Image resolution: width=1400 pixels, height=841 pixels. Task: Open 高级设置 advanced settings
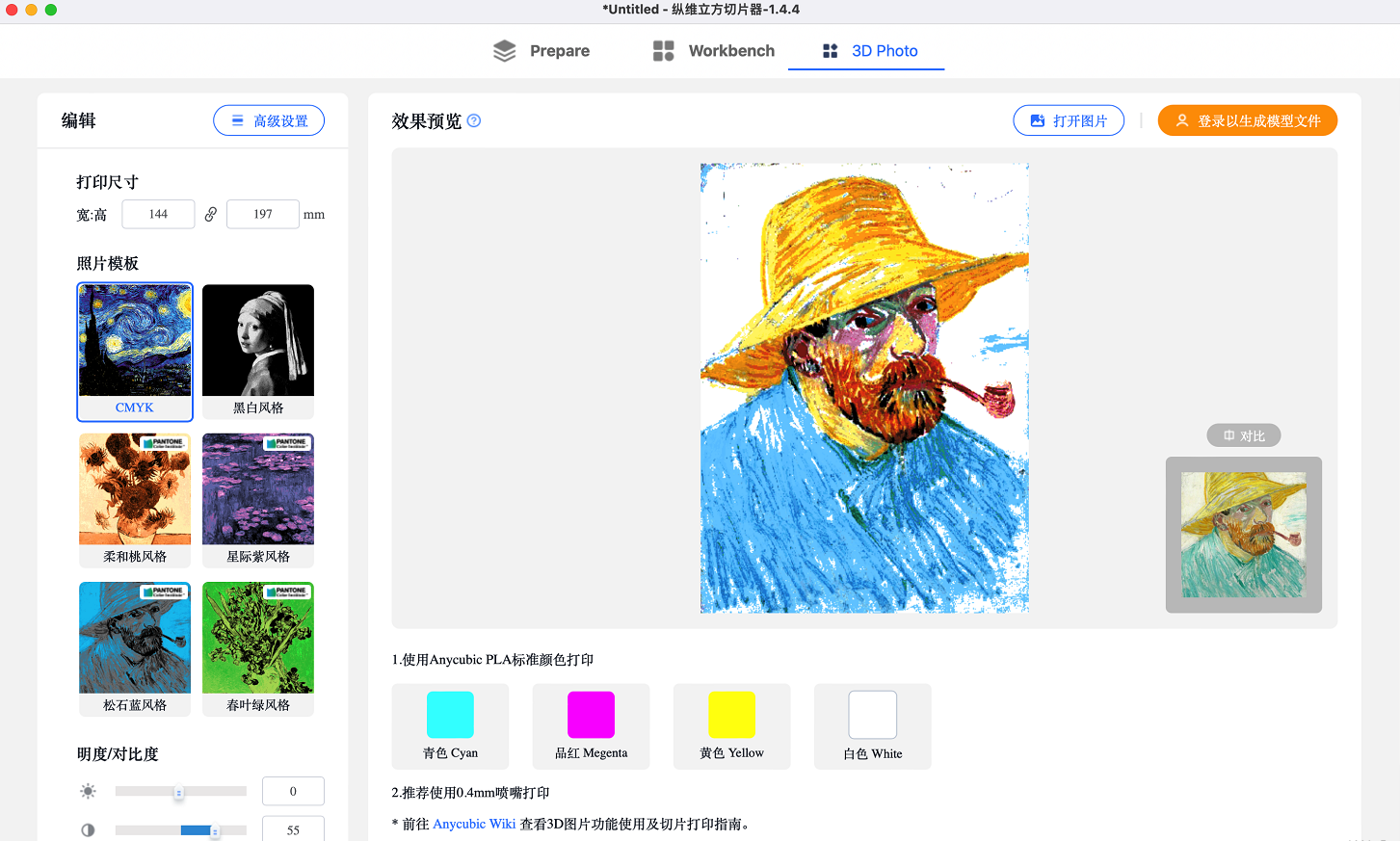[x=269, y=120]
